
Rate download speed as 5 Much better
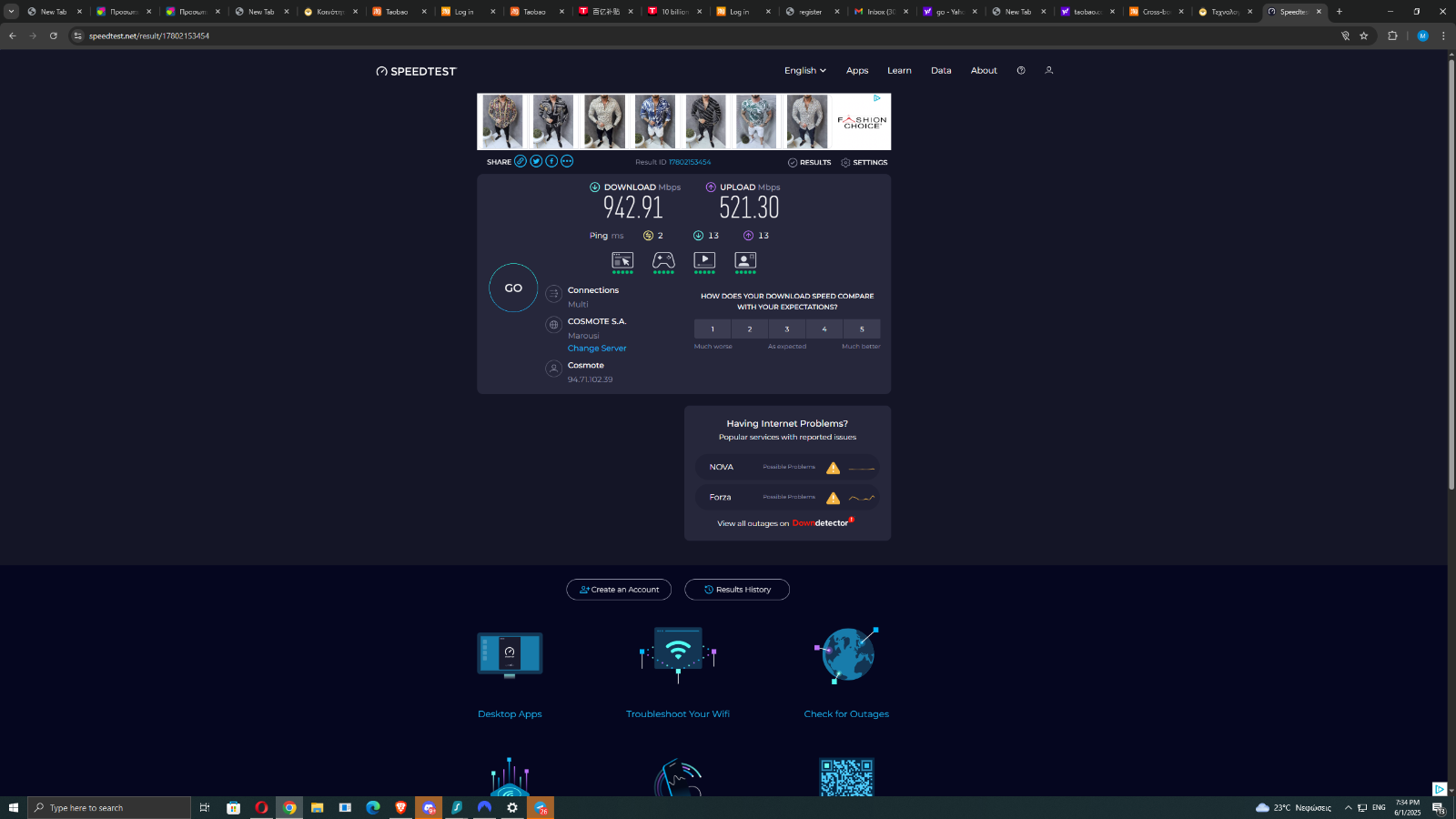tap(862, 329)
